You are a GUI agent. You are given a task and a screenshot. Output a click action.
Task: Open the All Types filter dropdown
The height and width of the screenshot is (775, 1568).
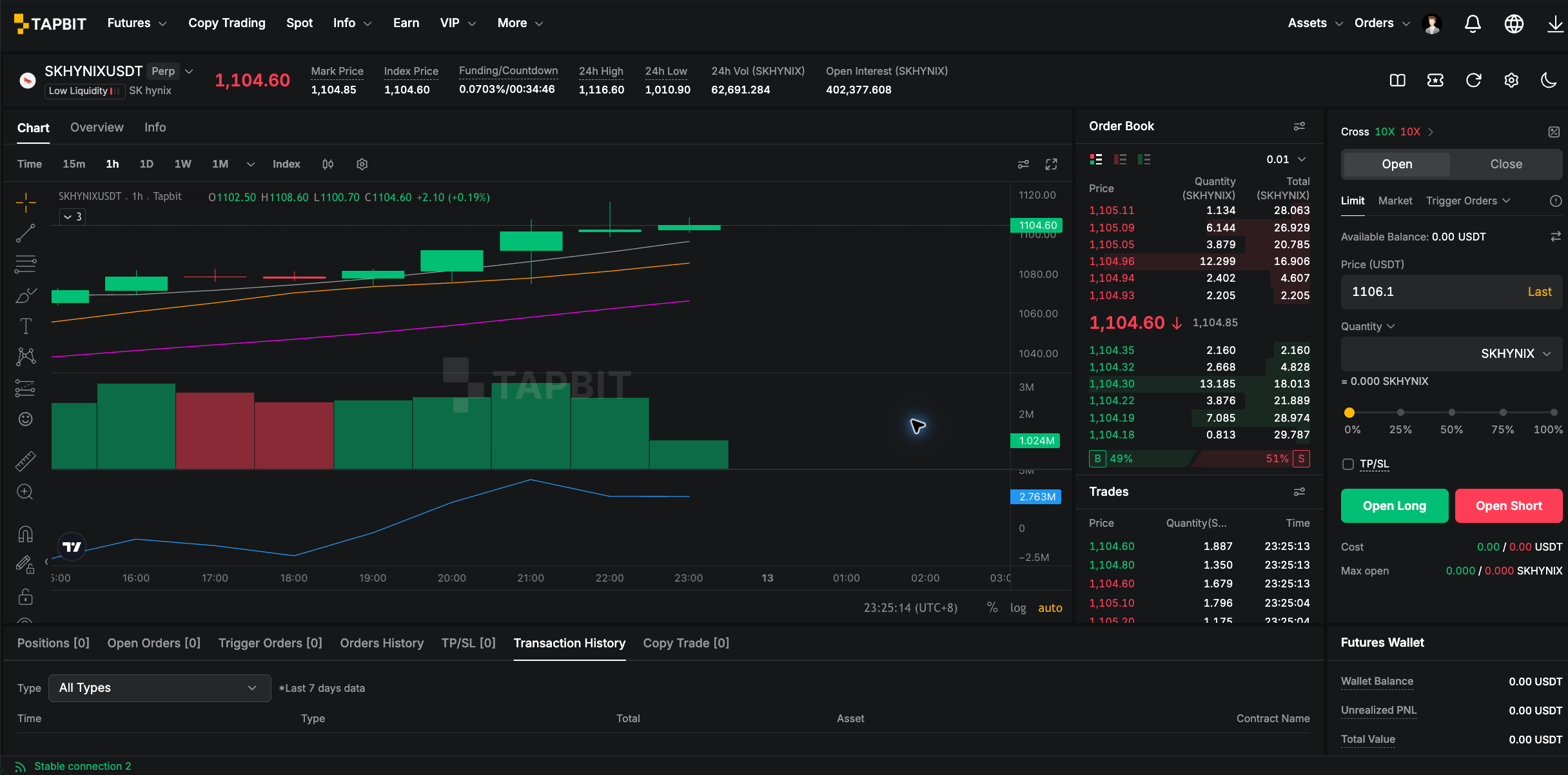click(x=160, y=688)
